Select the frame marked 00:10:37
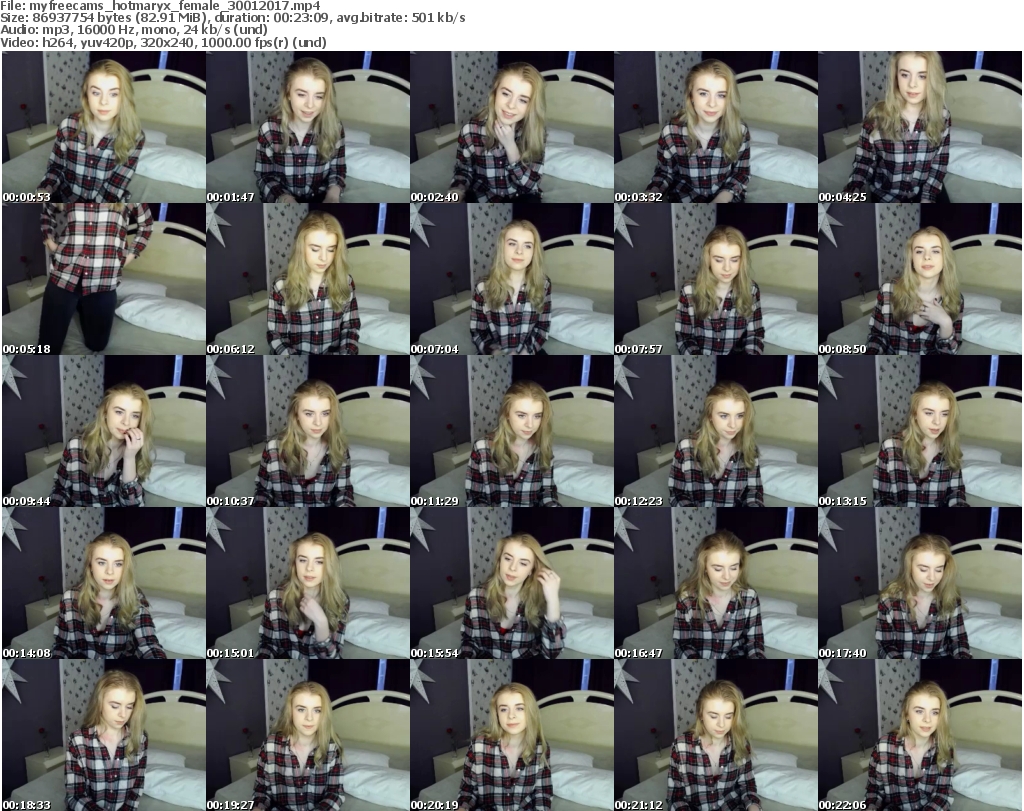The height and width of the screenshot is (811, 1024). [x=308, y=432]
